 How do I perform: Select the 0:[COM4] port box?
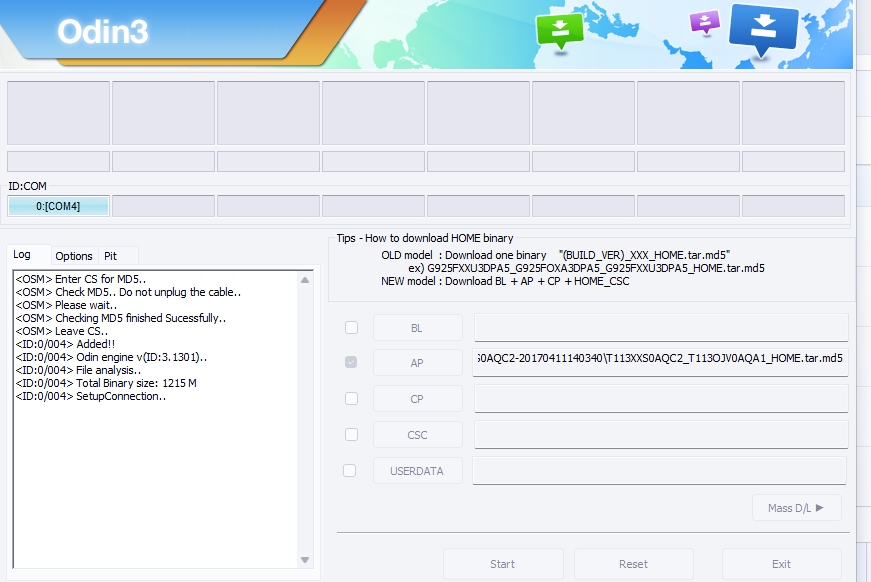click(x=58, y=206)
